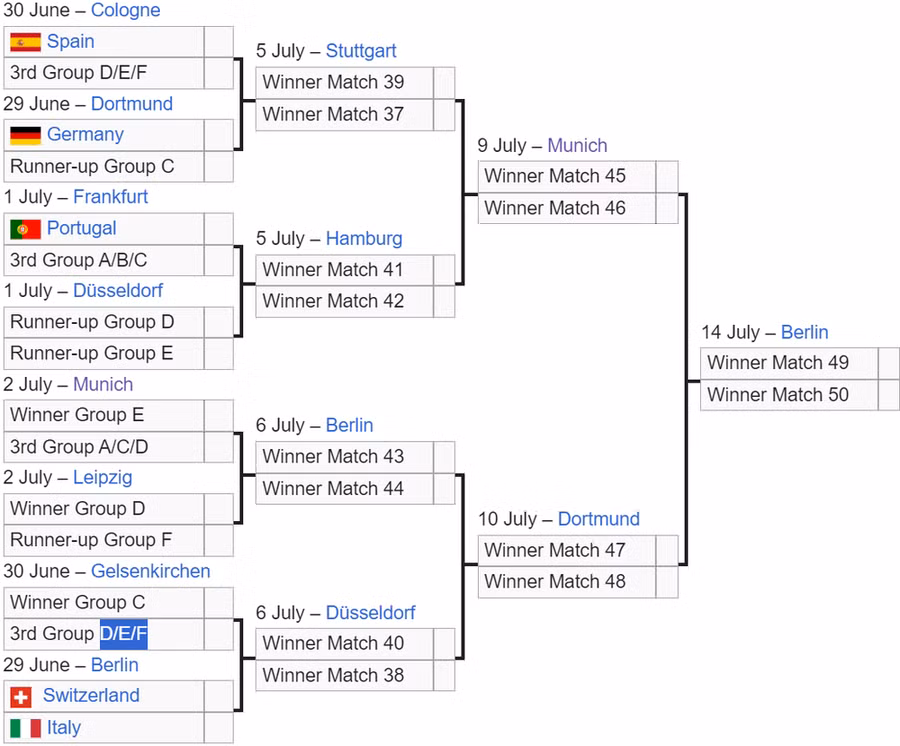Image resolution: width=900 pixels, height=746 pixels.
Task: Open the Spain team link
Action: tap(71, 42)
